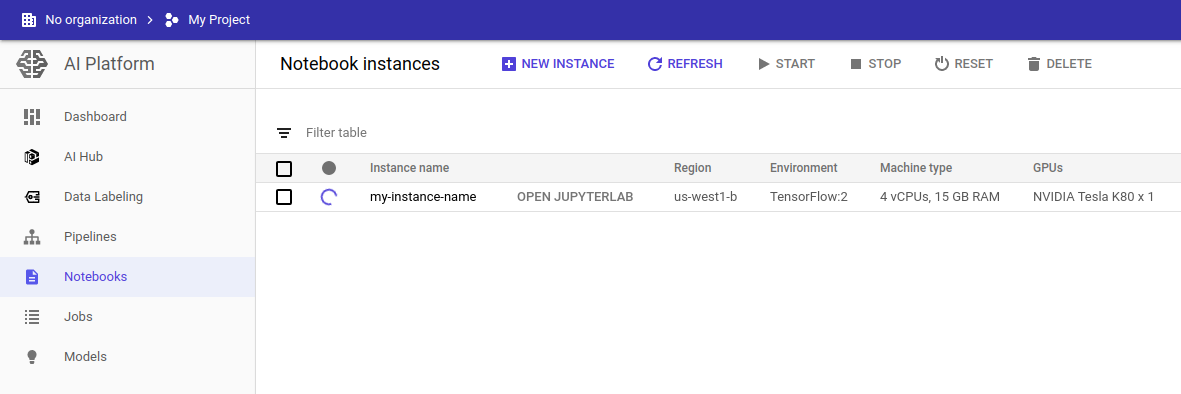Viewport: 1181px width, 394px height.
Task: Open the Dashboard menu item
Action: click(128, 117)
